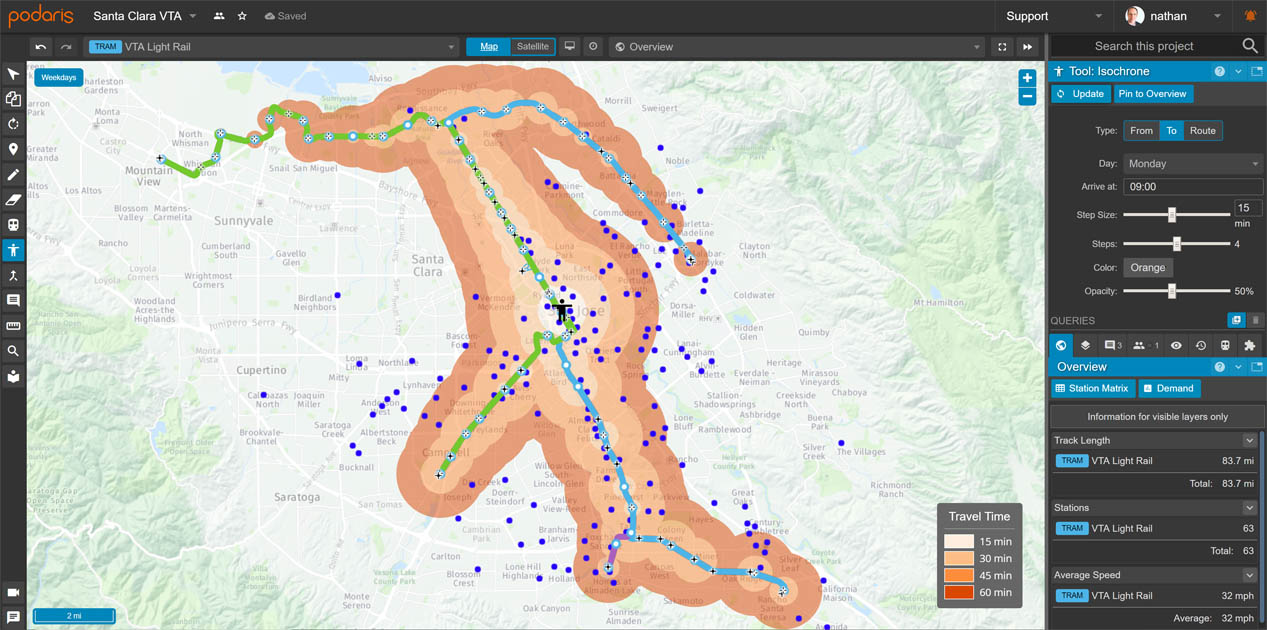Set isochrone type to To
The width and height of the screenshot is (1267, 630).
point(1171,131)
